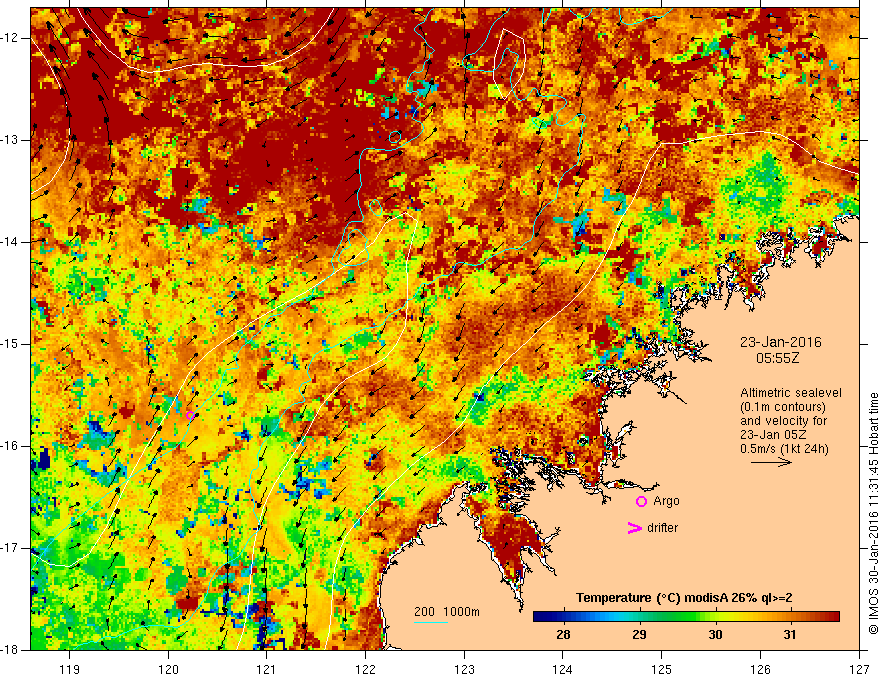
Task: Click the magenta drifter arrowhead legend symbol
Action: 634,528
